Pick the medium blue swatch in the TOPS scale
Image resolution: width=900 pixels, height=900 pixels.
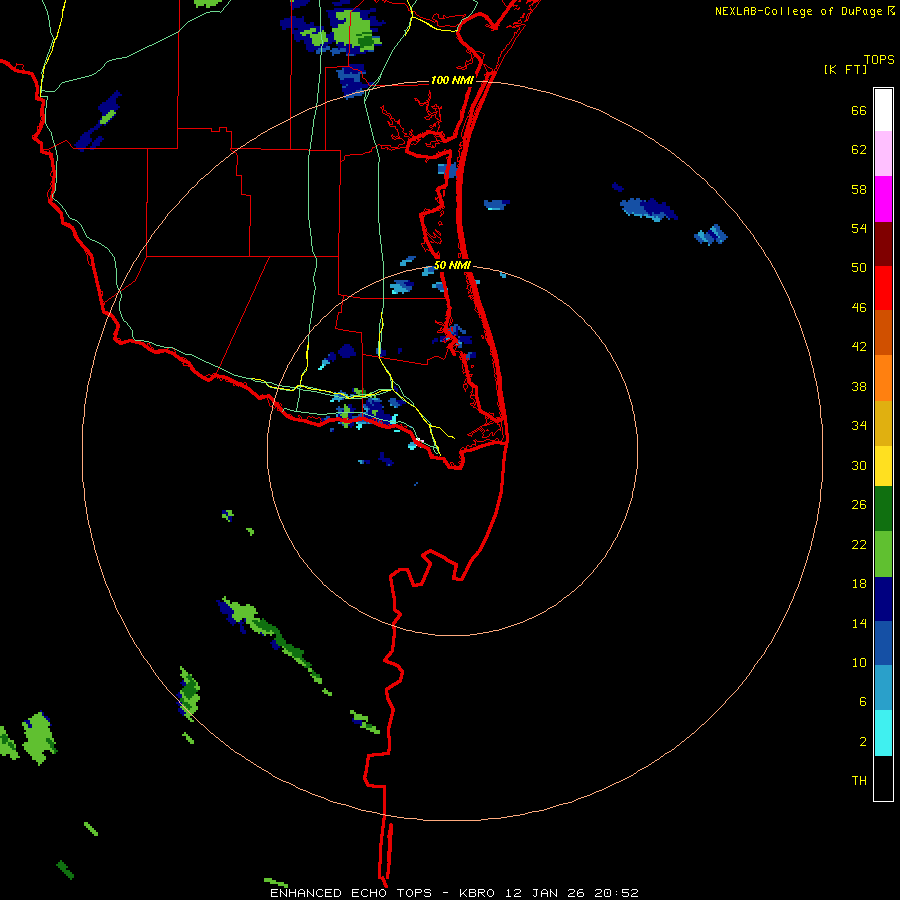pos(883,643)
